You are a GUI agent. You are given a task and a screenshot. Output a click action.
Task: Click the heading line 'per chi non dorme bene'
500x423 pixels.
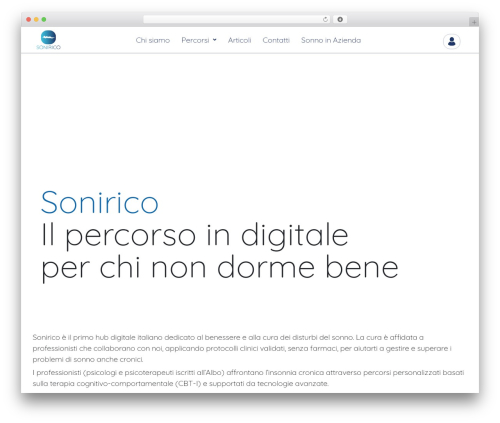click(220, 268)
